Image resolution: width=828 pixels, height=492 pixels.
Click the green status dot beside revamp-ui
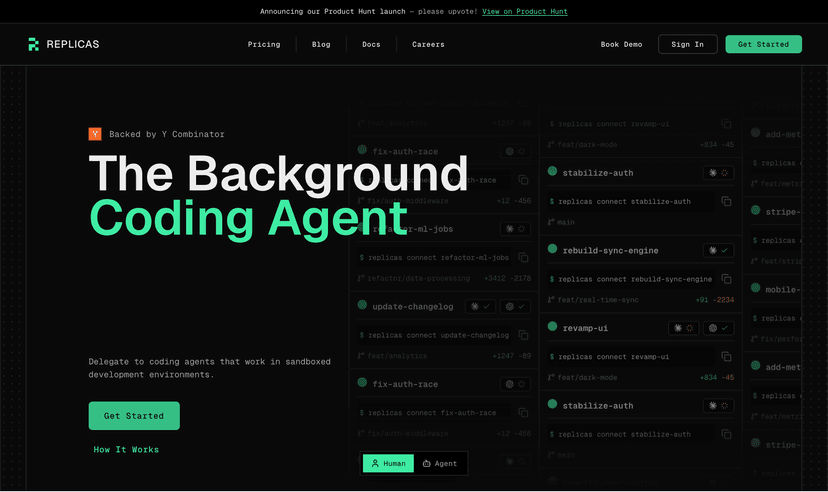tap(552, 326)
